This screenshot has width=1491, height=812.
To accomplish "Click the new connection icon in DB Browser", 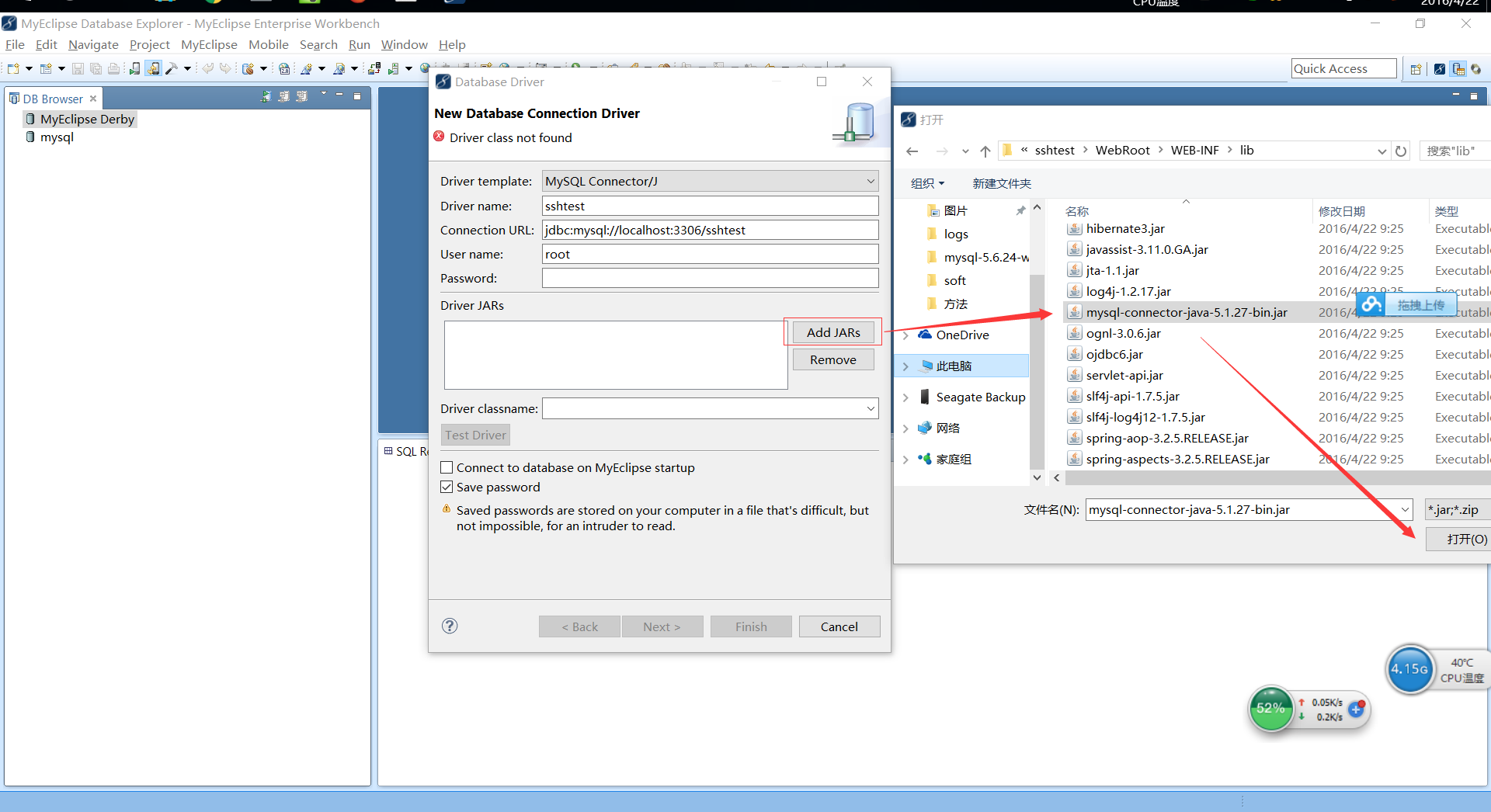I will (266, 96).
